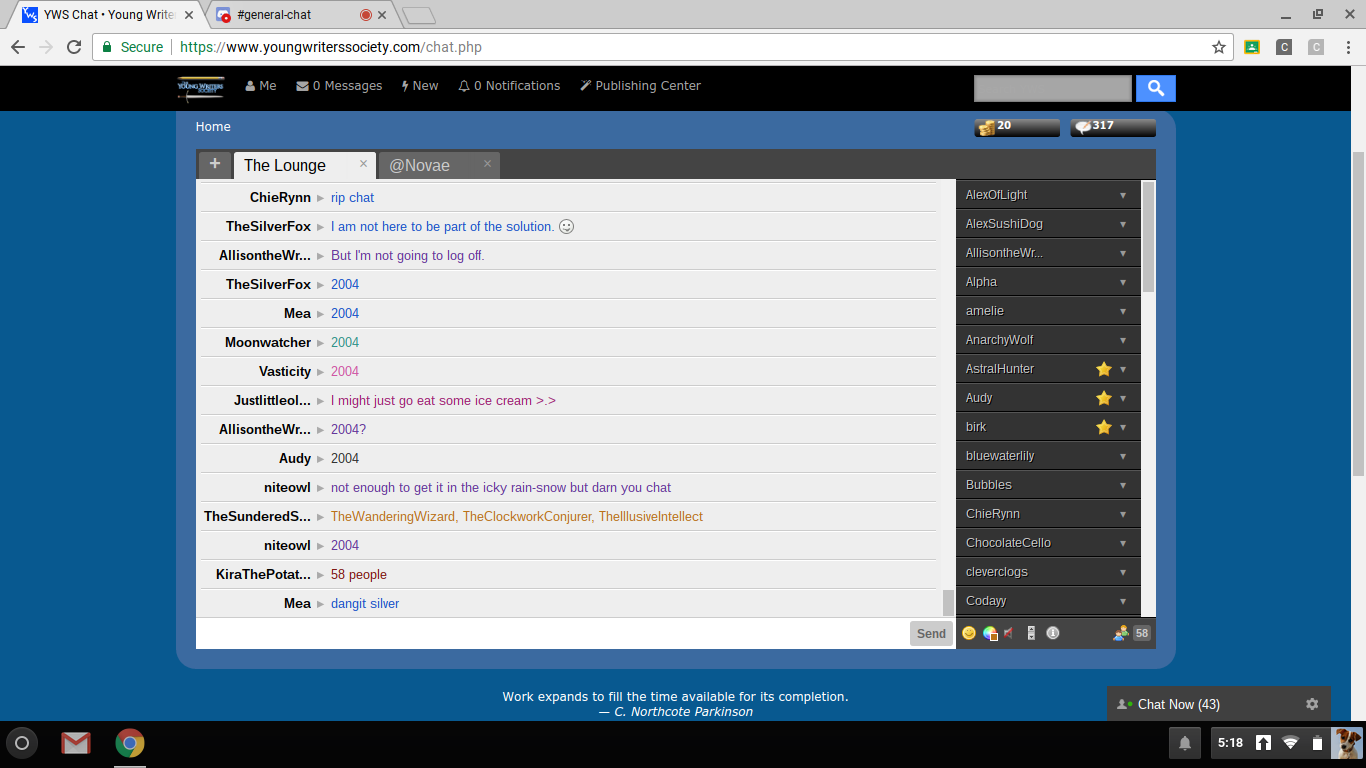The image size is (1366, 768).
Task: Open cleverclogs user dropdown
Action: [x=1123, y=572]
